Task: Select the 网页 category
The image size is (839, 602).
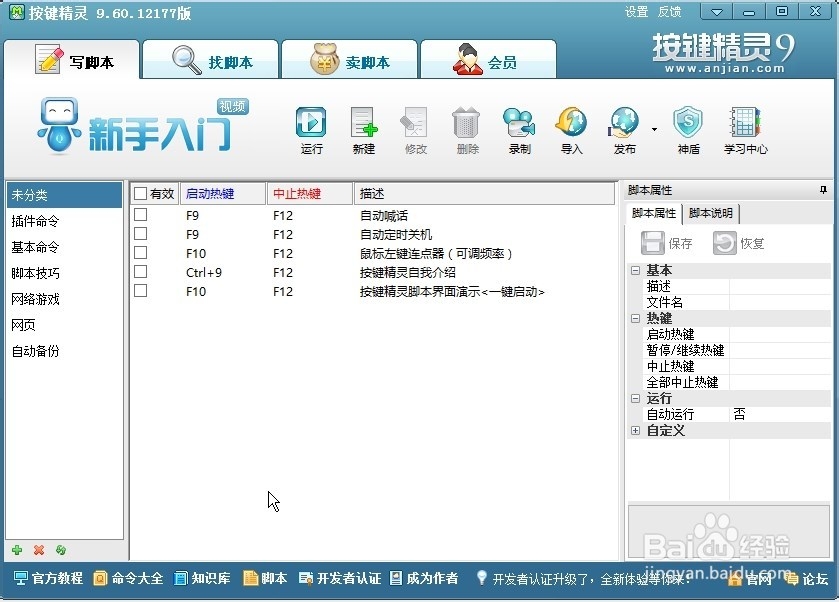Action: (64, 325)
